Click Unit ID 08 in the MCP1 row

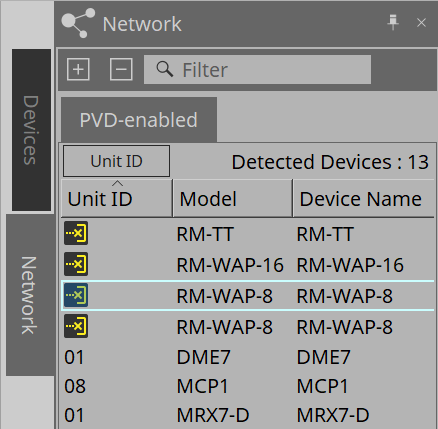coord(75,386)
